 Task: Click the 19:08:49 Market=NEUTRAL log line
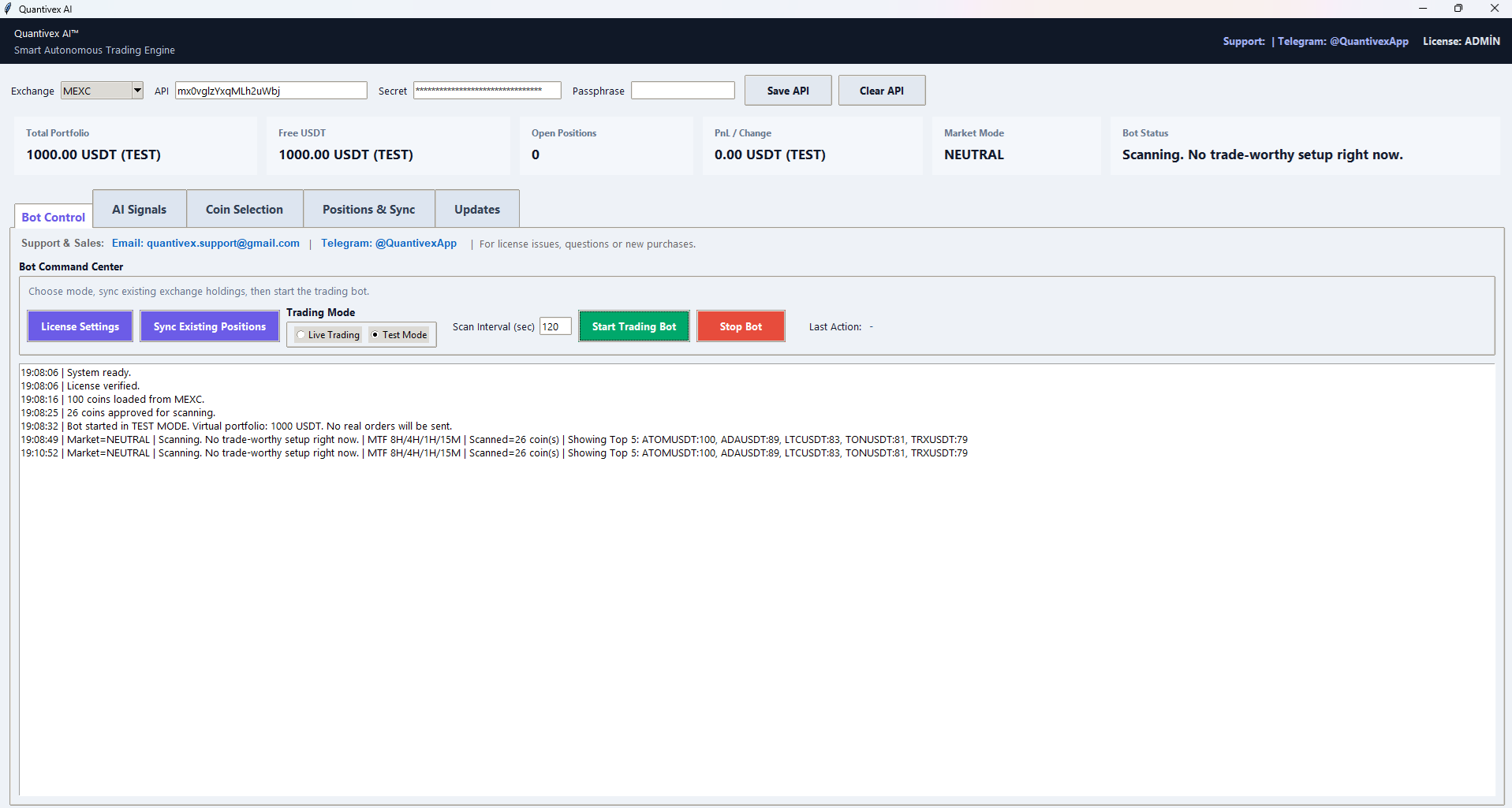[495, 440]
